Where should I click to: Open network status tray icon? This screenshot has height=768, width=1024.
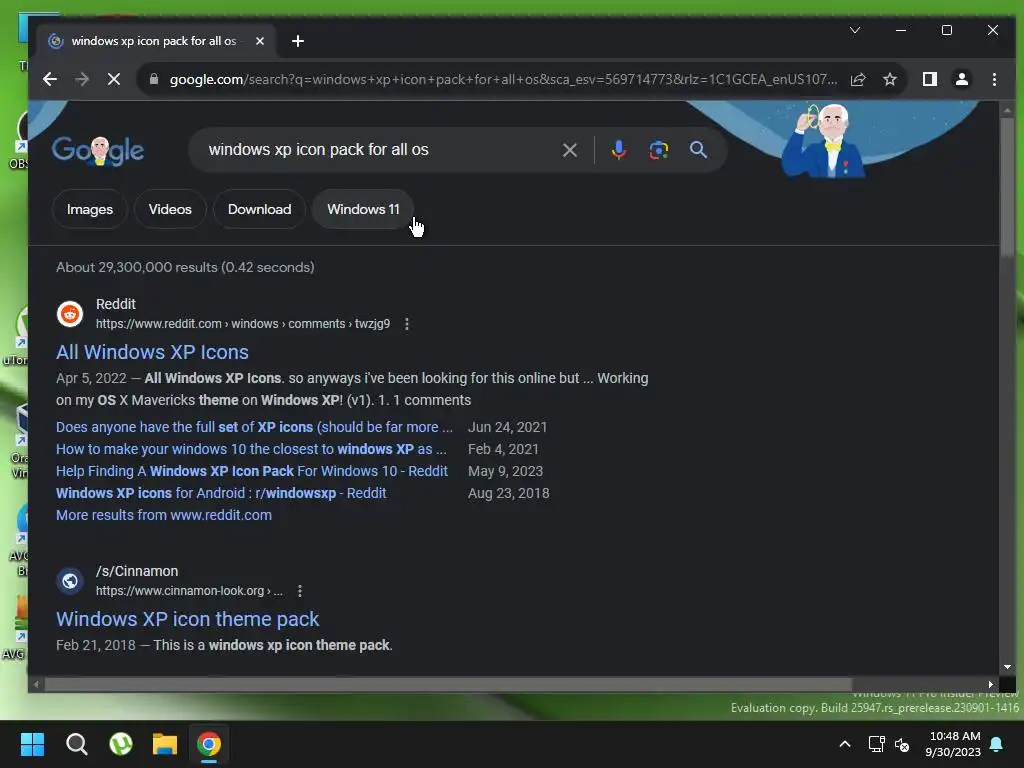(x=876, y=744)
